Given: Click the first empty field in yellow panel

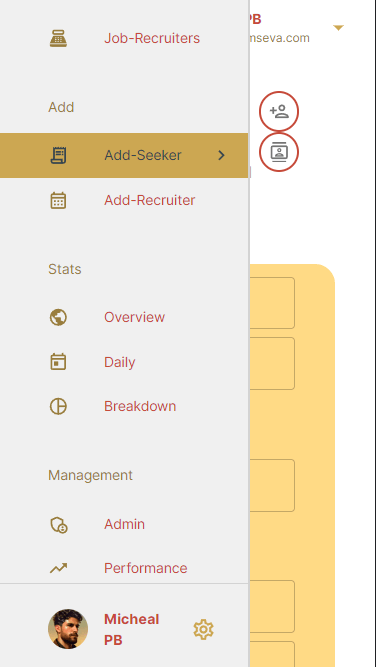Looking at the screenshot, I should click(272, 303).
